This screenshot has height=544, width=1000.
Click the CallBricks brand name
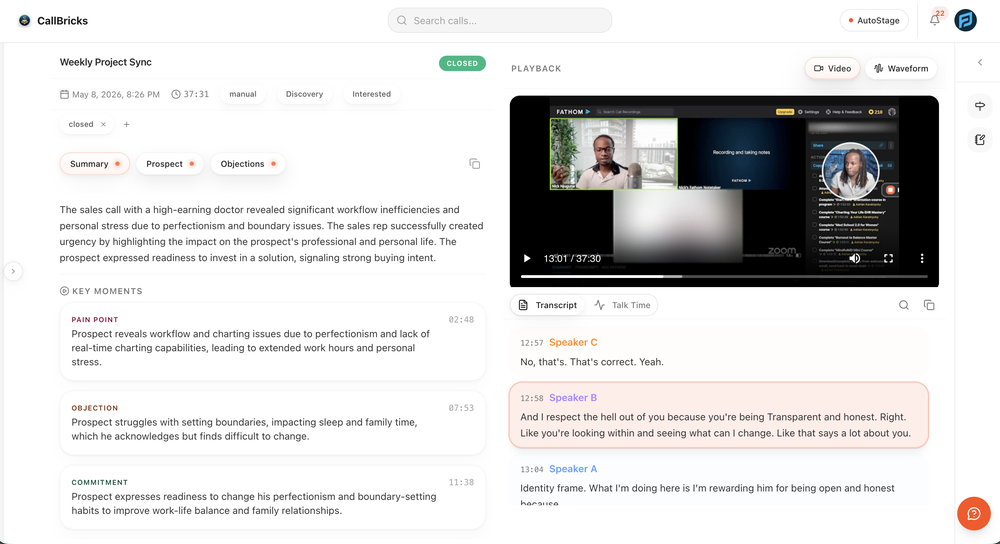(62, 20)
